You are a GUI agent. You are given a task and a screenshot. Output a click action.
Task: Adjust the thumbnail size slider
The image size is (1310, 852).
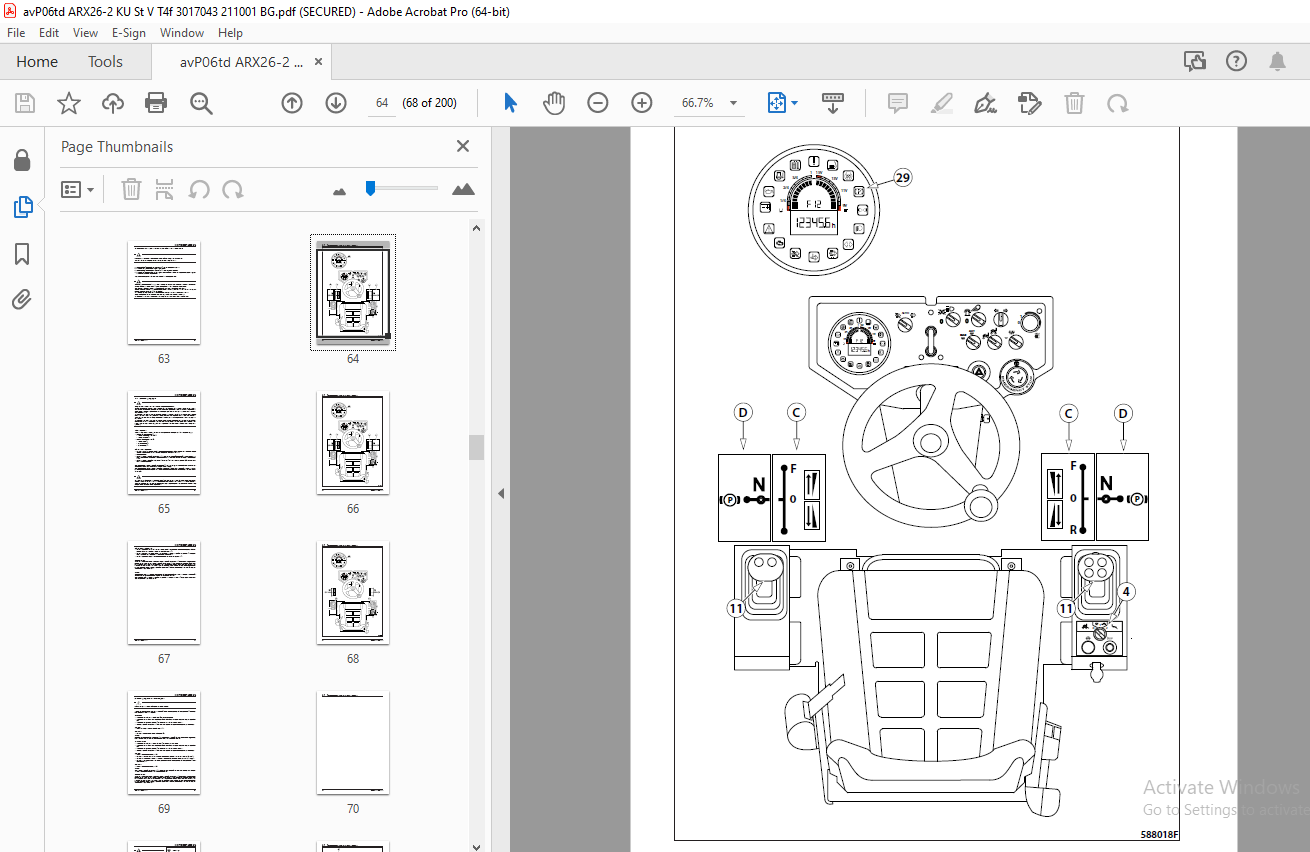pos(370,187)
